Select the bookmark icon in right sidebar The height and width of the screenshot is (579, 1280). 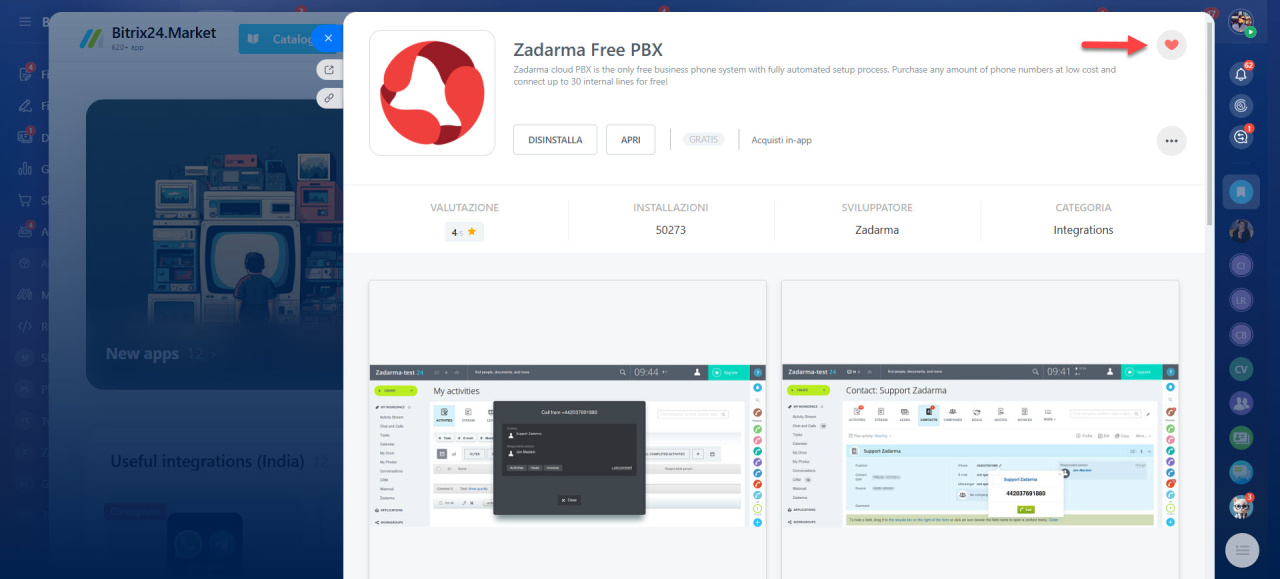(x=1242, y=191)
